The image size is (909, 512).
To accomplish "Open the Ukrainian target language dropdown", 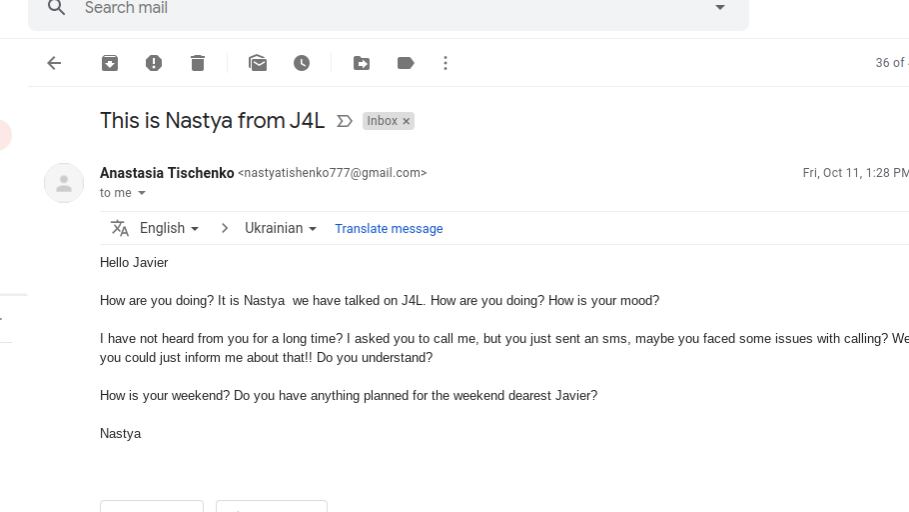I will pos(281,228).
